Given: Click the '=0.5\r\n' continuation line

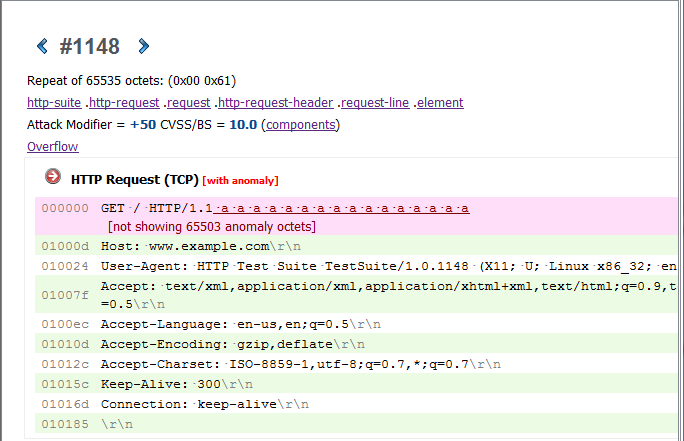Looking at the screenshot, I should click(x=133, y=304).
